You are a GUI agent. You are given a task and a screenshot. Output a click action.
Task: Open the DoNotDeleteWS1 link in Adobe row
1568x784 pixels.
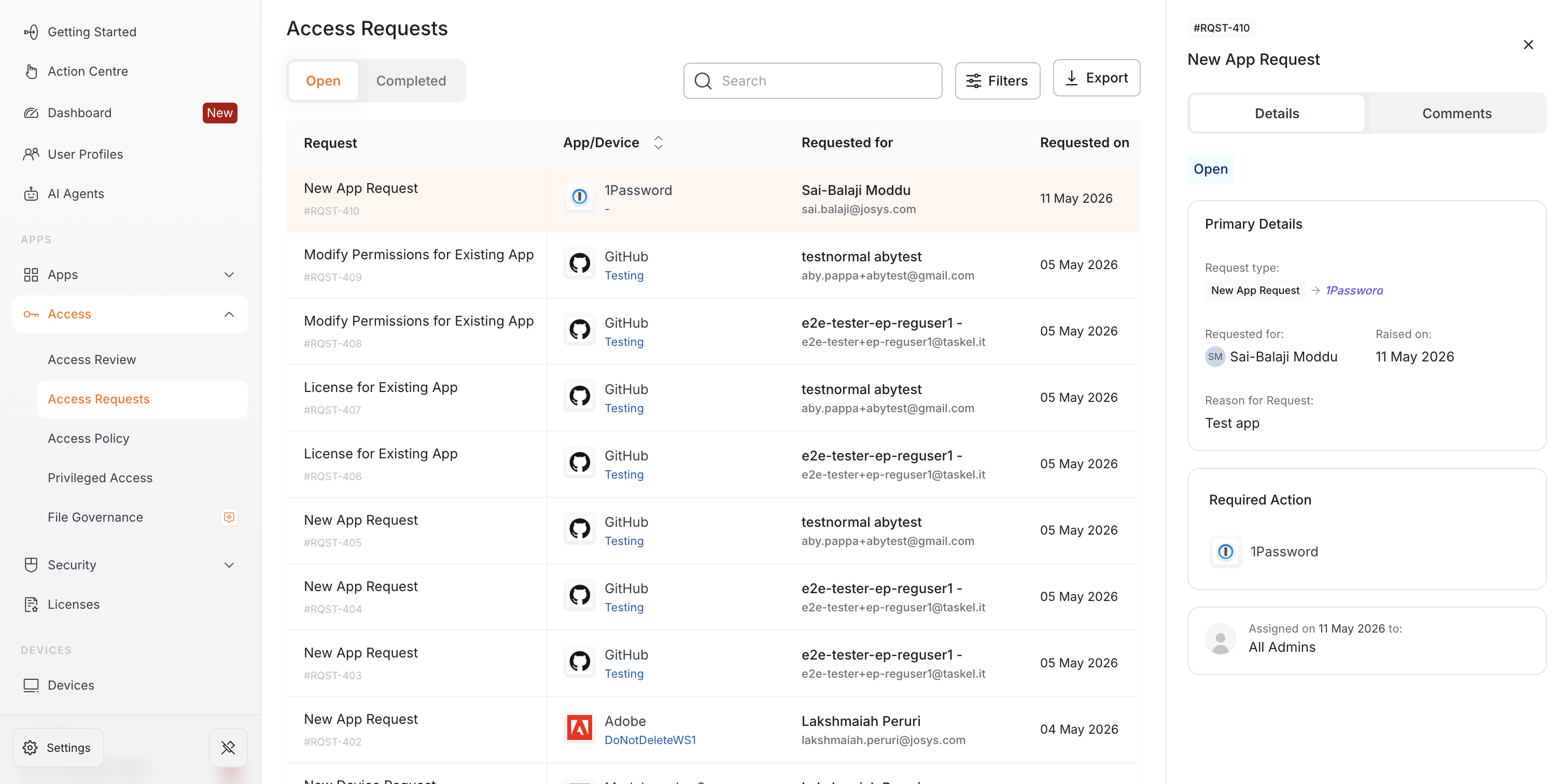650,739
